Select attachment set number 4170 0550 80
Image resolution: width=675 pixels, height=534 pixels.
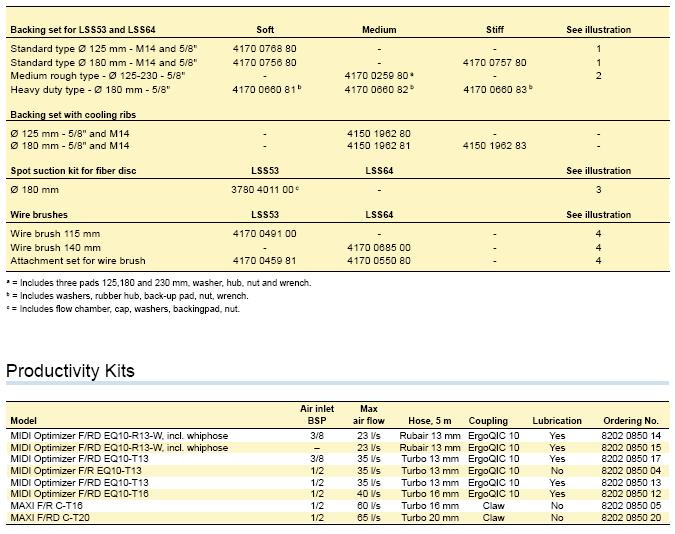[x=379, y=261]
